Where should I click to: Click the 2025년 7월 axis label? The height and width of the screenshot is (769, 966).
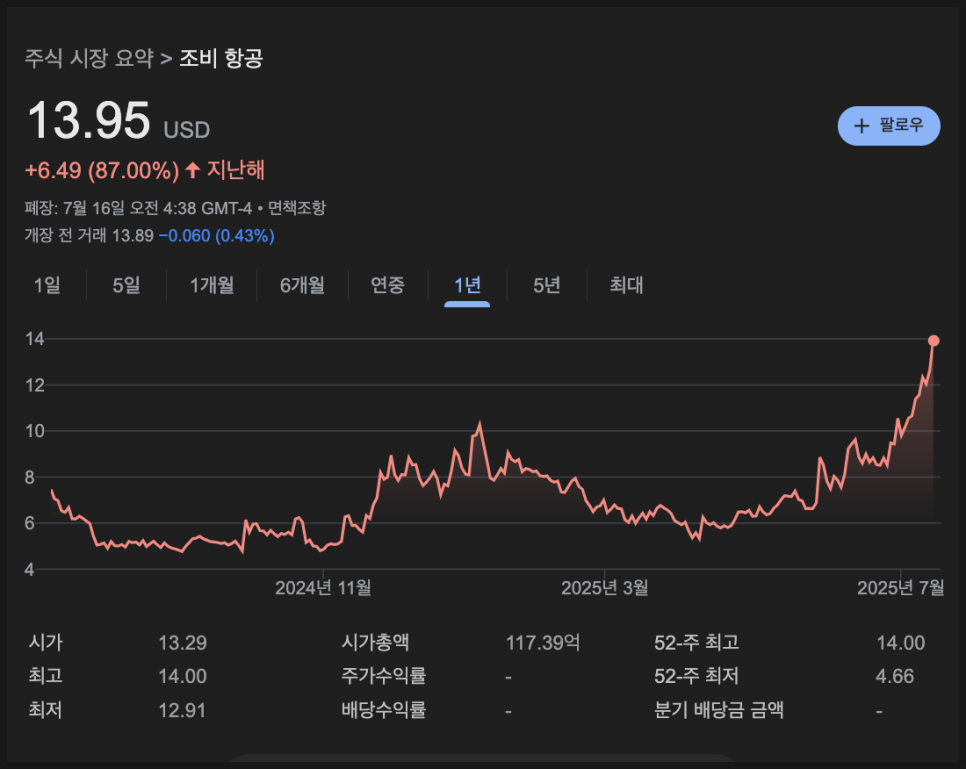[900, 588]
